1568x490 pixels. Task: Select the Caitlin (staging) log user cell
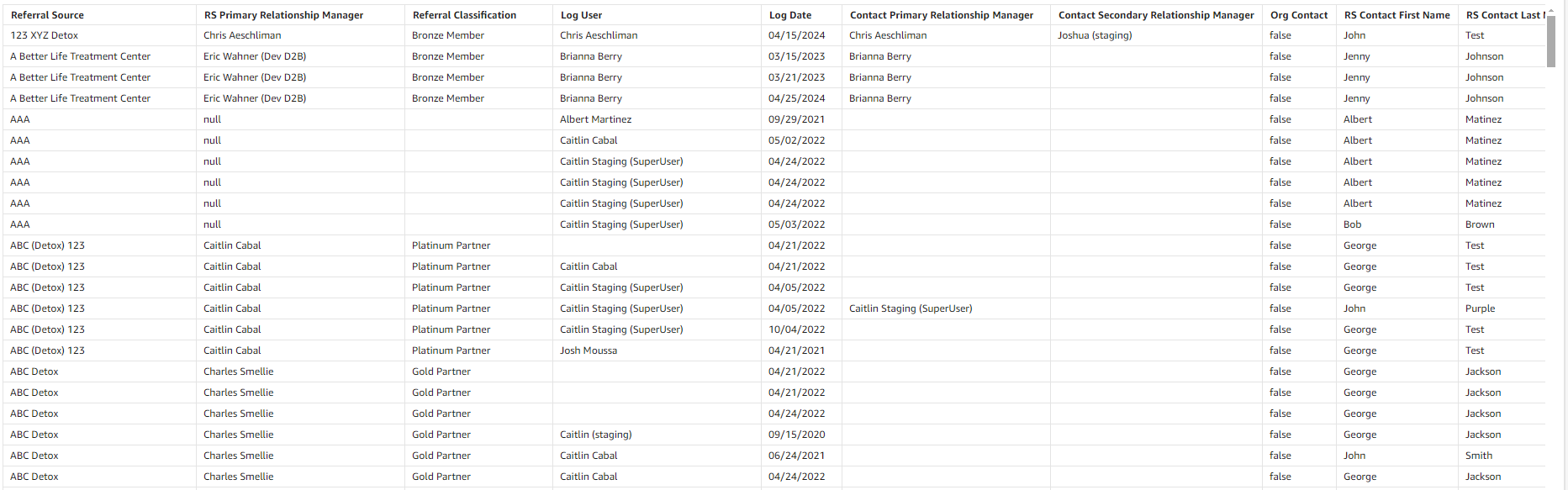click(x=595, y=435)
